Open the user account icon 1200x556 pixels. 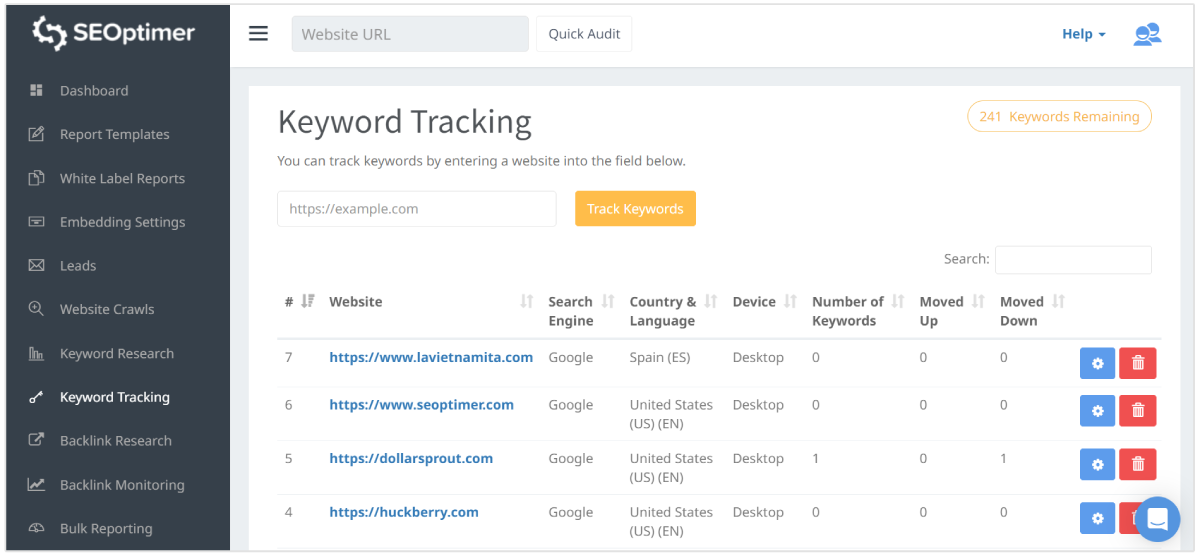click(x=1146, y=35)
